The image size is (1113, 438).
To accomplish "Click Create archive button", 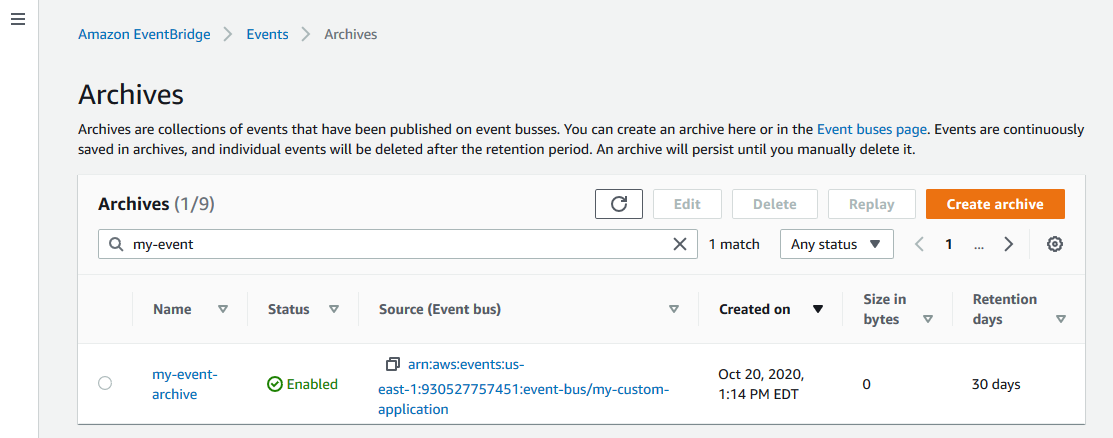I will 994,204.
